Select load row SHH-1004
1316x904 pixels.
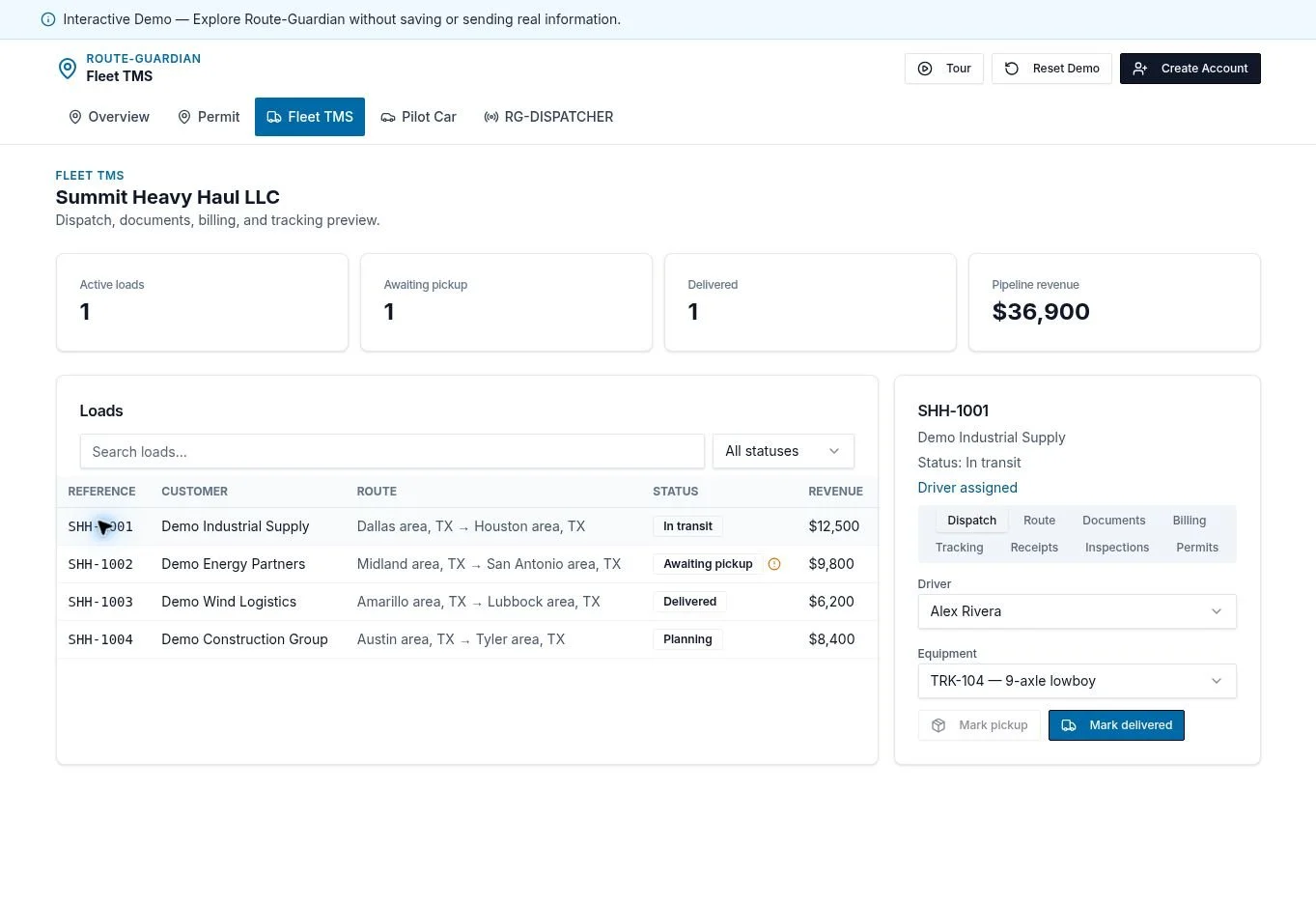(467, 639)
